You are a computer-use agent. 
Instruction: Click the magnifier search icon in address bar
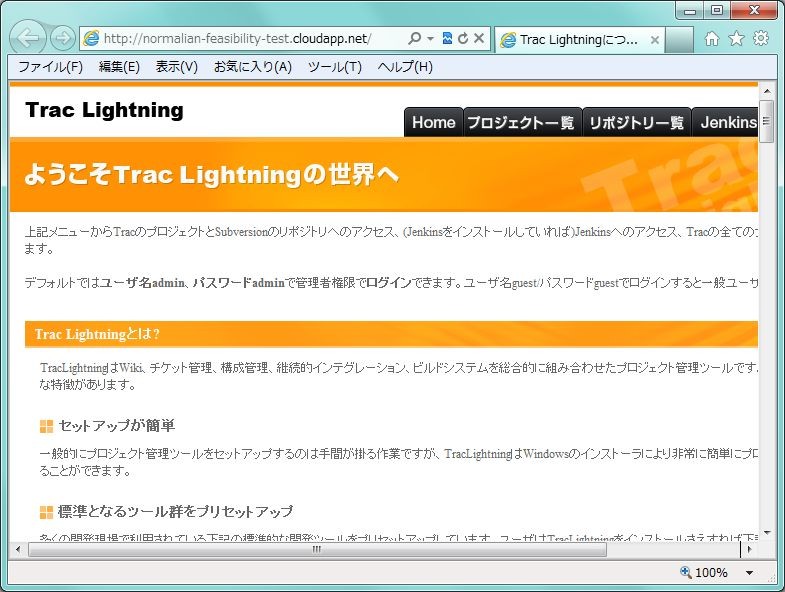click(x=415, y=38)
